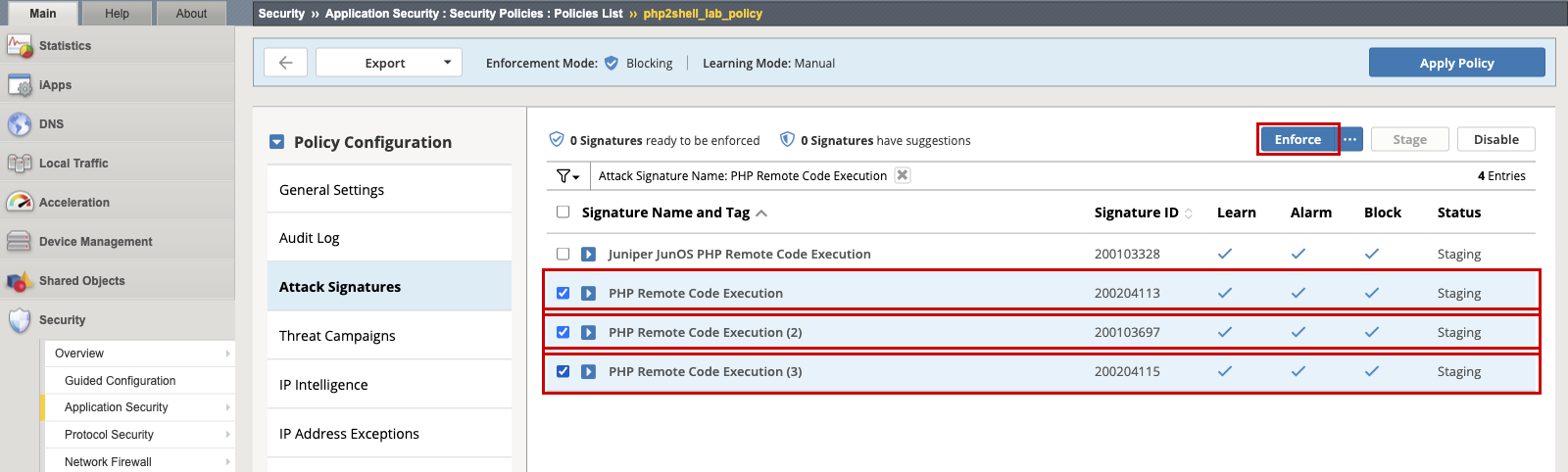Viewport: 1568px width, 472px height.
Task: Click Alarm checkmark for signature 200204113
Action: click(x=1298, y=293)
